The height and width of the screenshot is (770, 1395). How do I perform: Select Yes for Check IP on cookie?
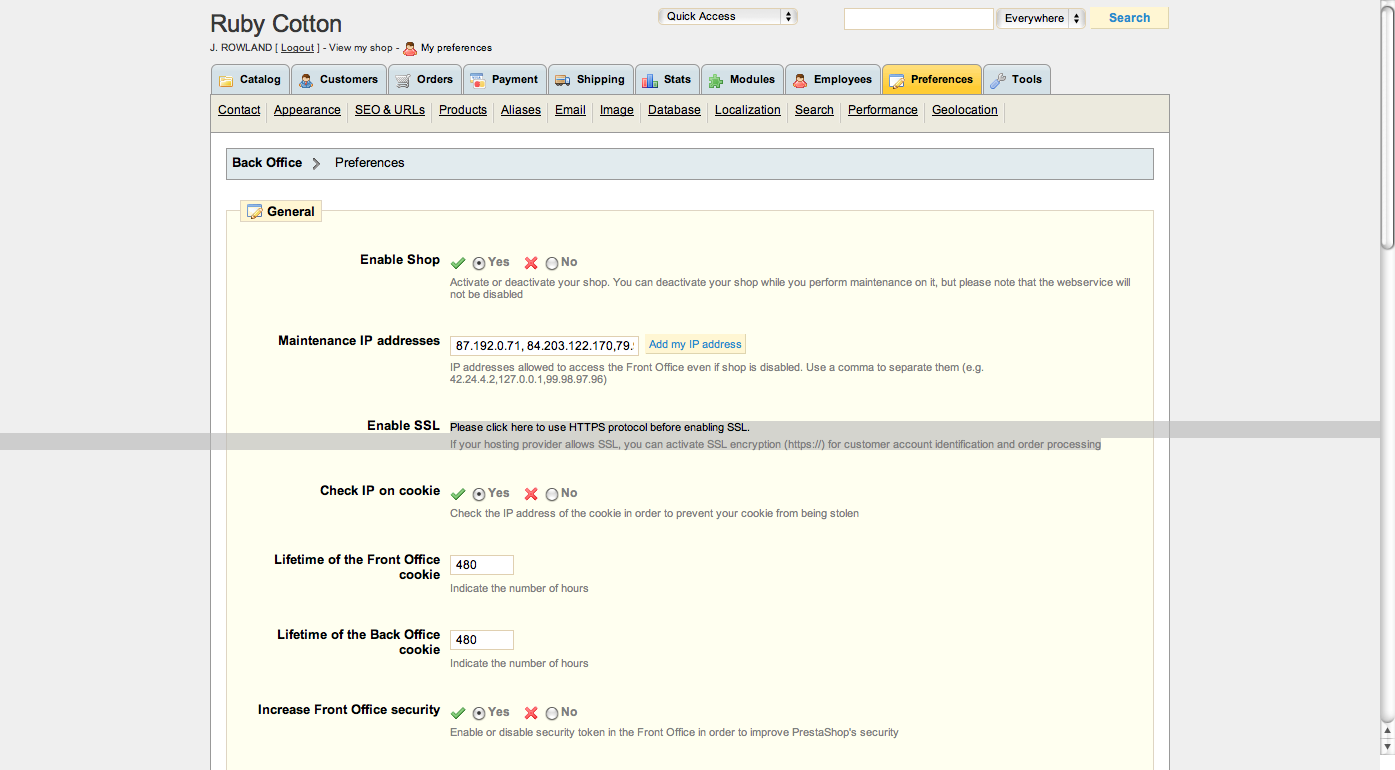479,494
